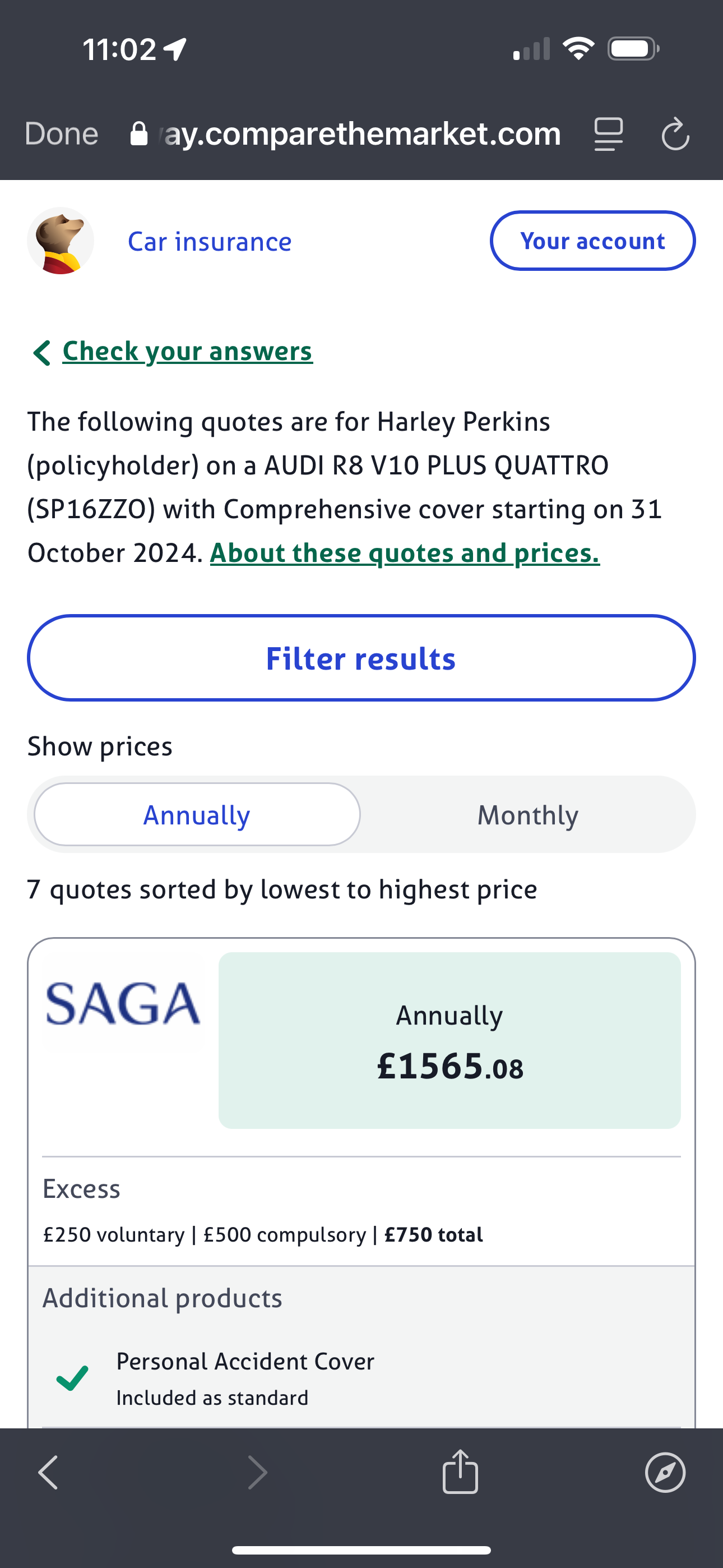Tap the browser forward arrow

(x=257, y=1473)
